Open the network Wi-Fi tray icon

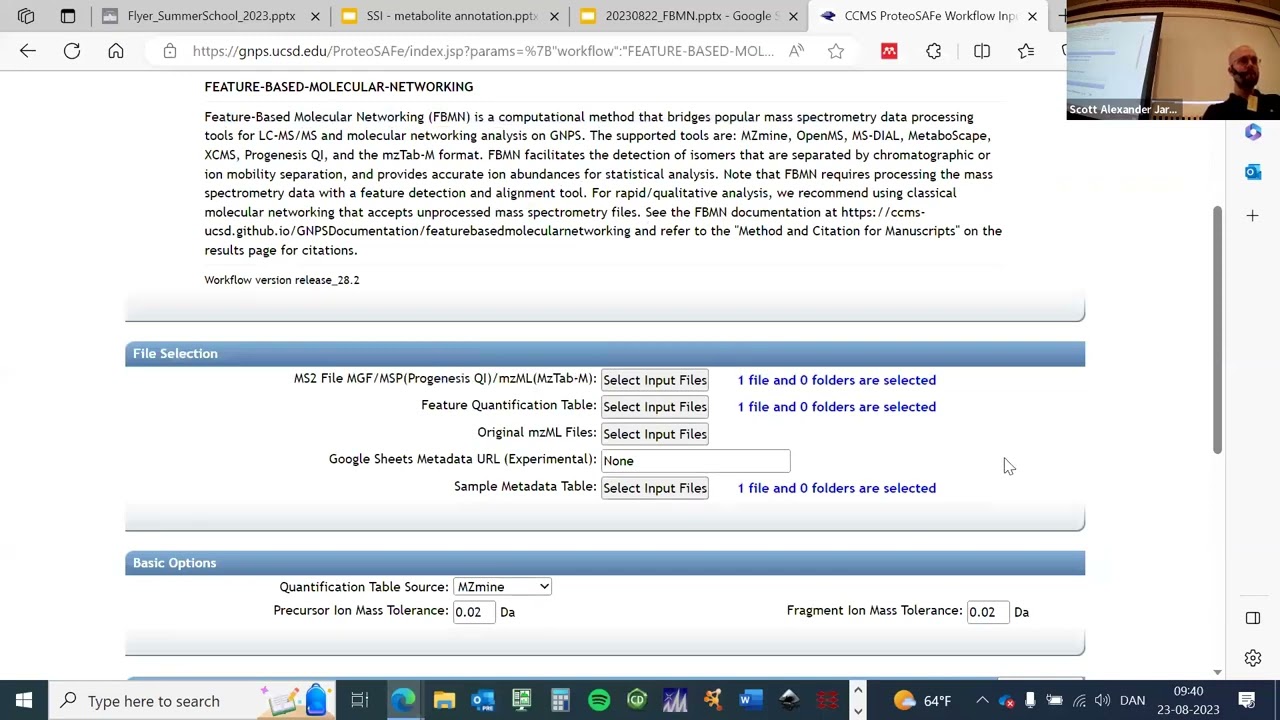[1079, 700]
